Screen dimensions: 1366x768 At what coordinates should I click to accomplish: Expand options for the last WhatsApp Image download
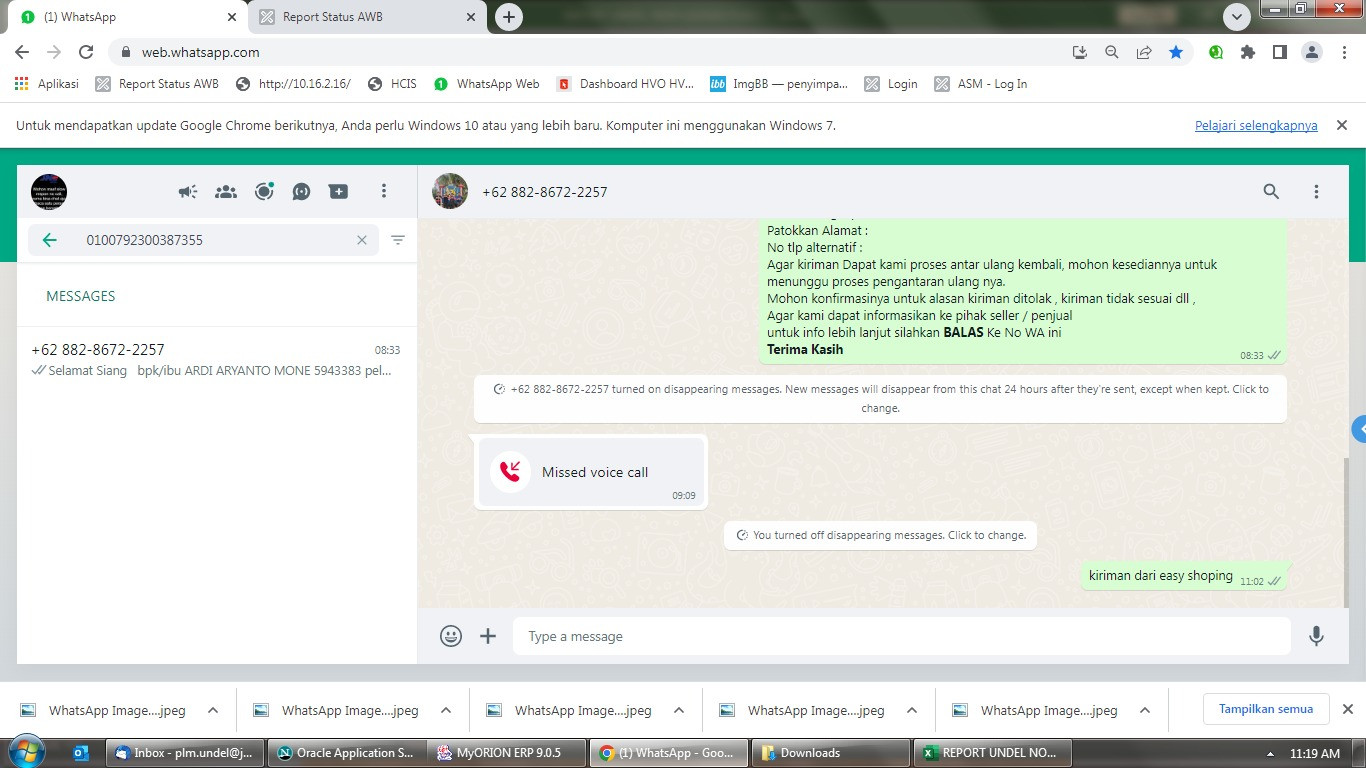click(1145, 710)
